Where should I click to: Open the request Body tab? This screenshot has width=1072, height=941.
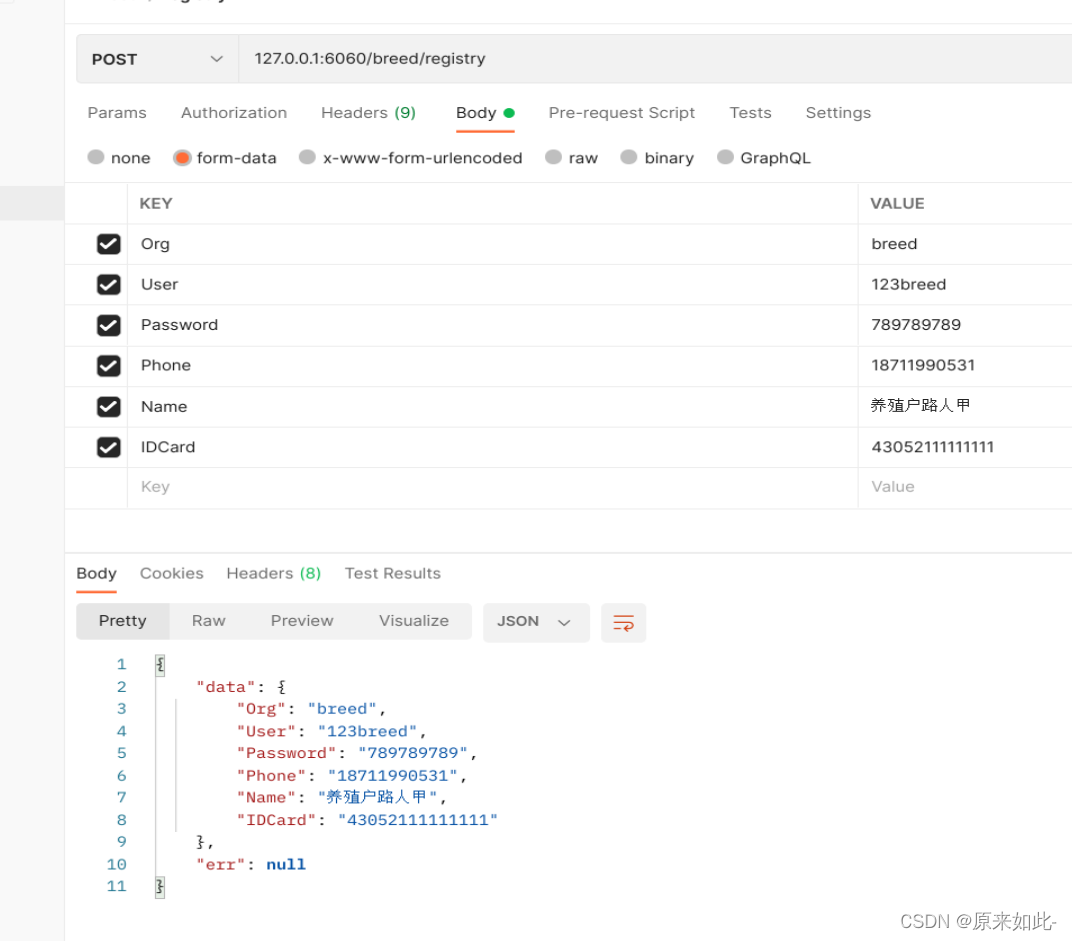point(485,113)
